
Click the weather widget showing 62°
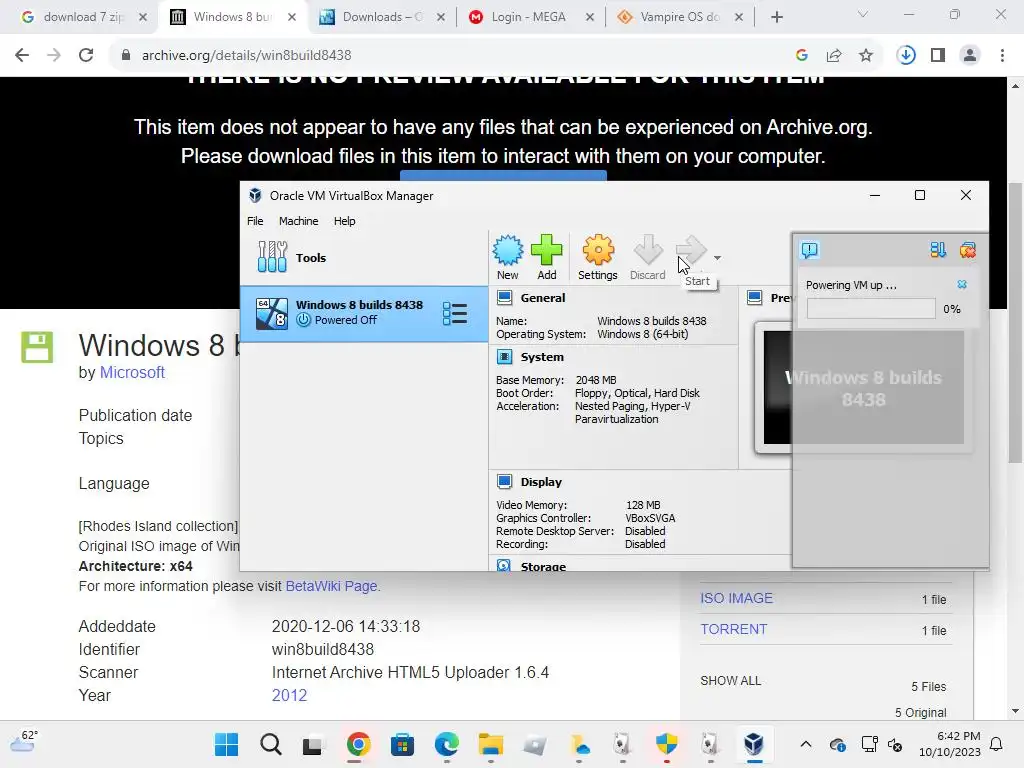coord(25,742)
